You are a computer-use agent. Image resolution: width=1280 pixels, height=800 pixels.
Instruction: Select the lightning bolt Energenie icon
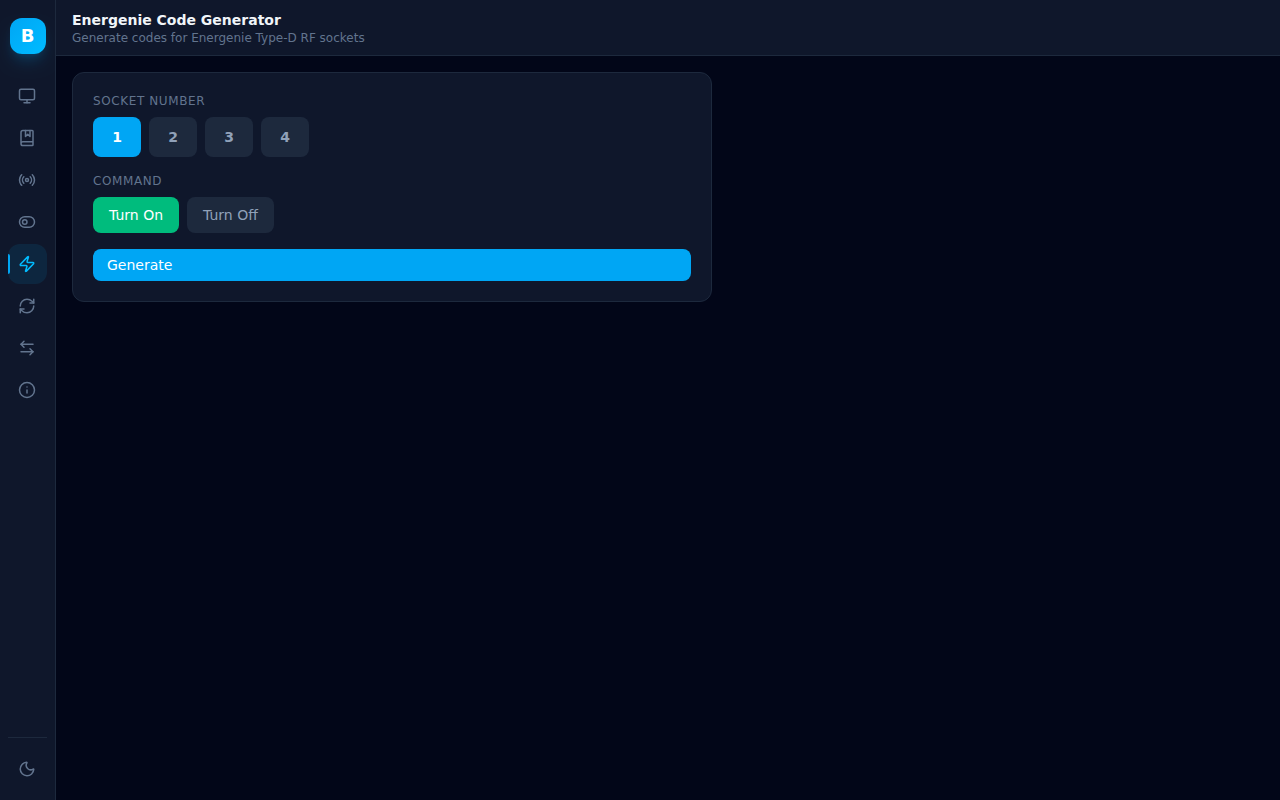27,264
